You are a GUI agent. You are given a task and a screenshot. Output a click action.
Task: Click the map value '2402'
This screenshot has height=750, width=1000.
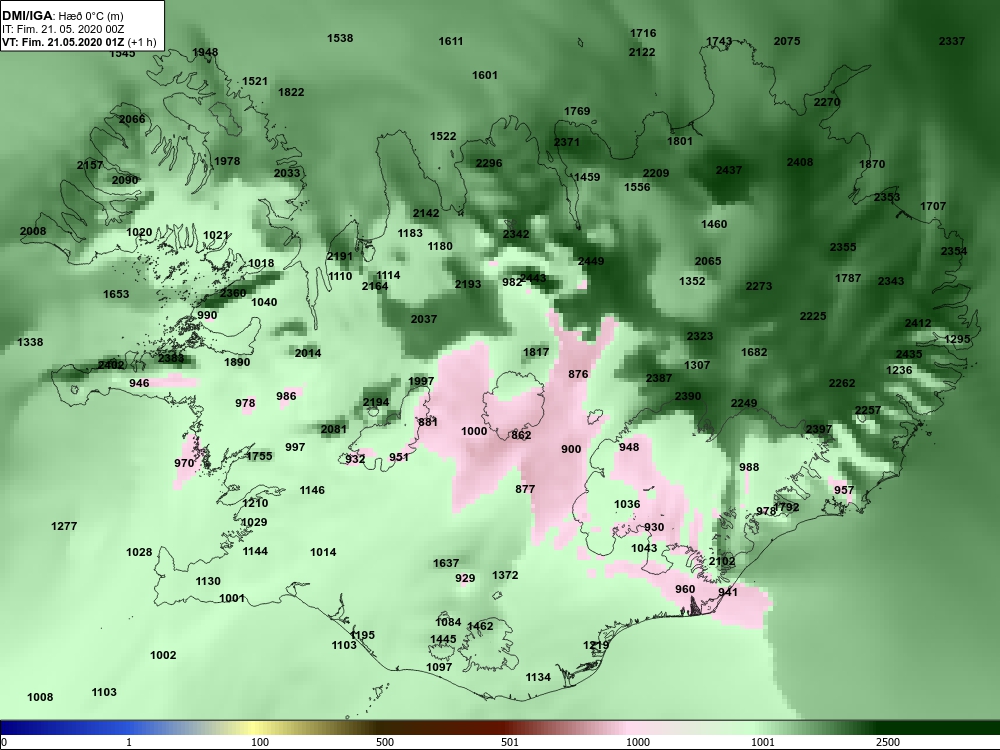[111, 365]
